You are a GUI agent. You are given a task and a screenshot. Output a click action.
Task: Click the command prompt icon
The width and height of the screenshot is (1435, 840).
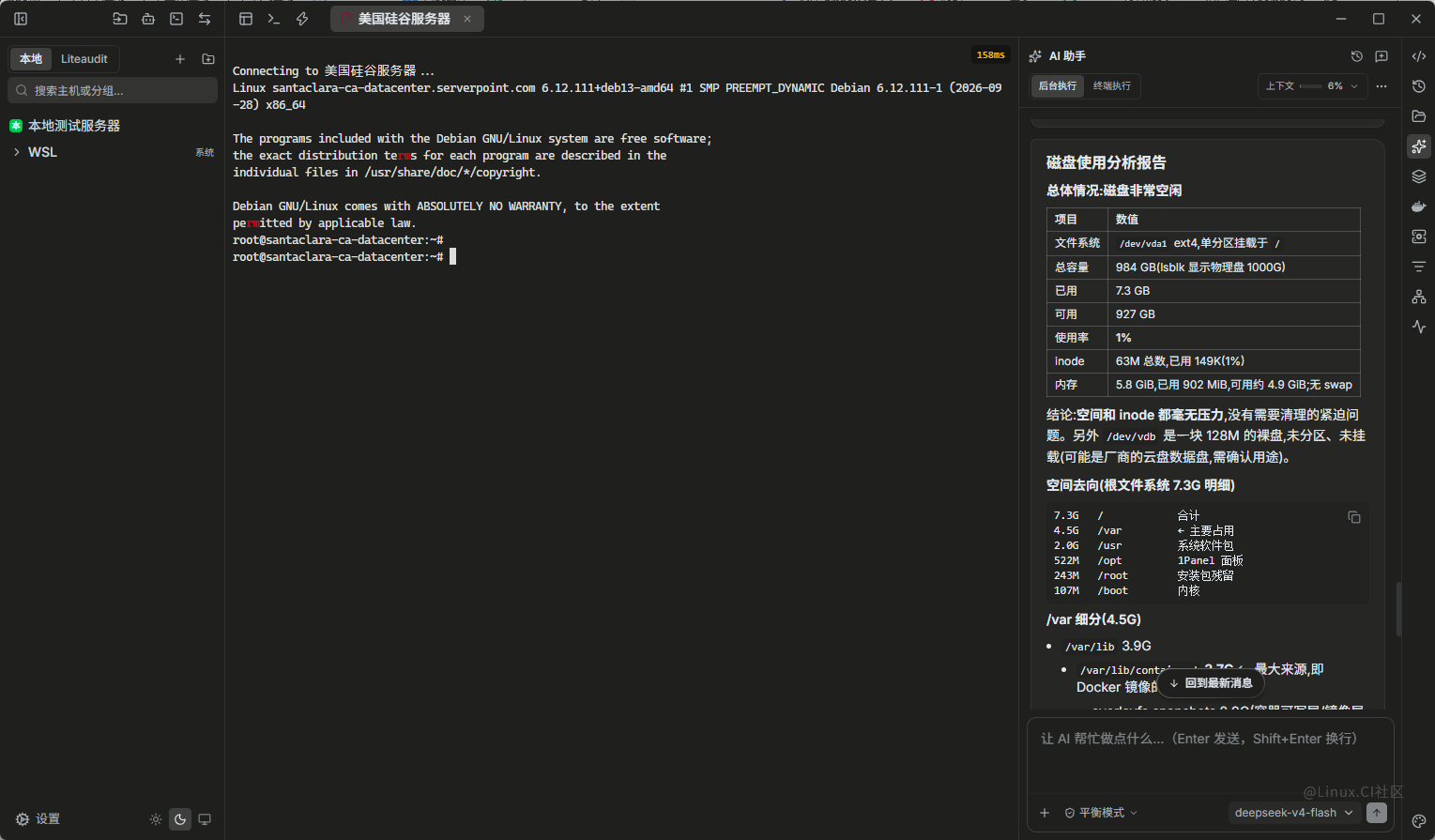pyautogui.click(x=274, y=19)
